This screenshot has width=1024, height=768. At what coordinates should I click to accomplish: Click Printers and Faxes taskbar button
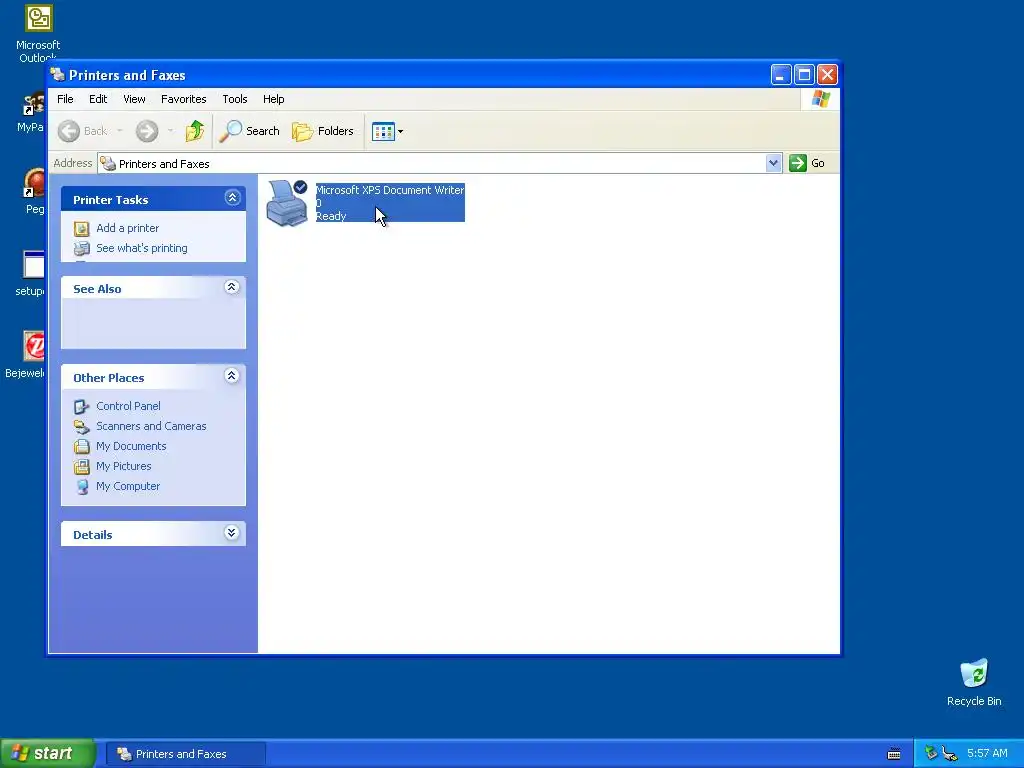coord(185,754)
